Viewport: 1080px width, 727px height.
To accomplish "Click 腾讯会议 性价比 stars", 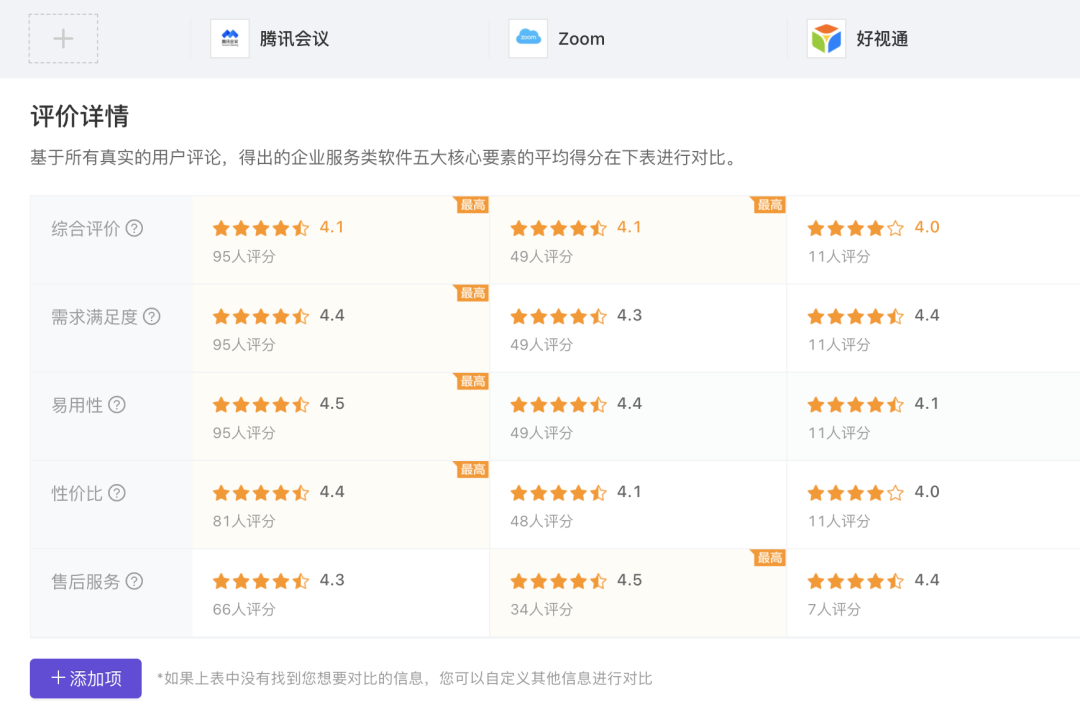I will [261, 493].
